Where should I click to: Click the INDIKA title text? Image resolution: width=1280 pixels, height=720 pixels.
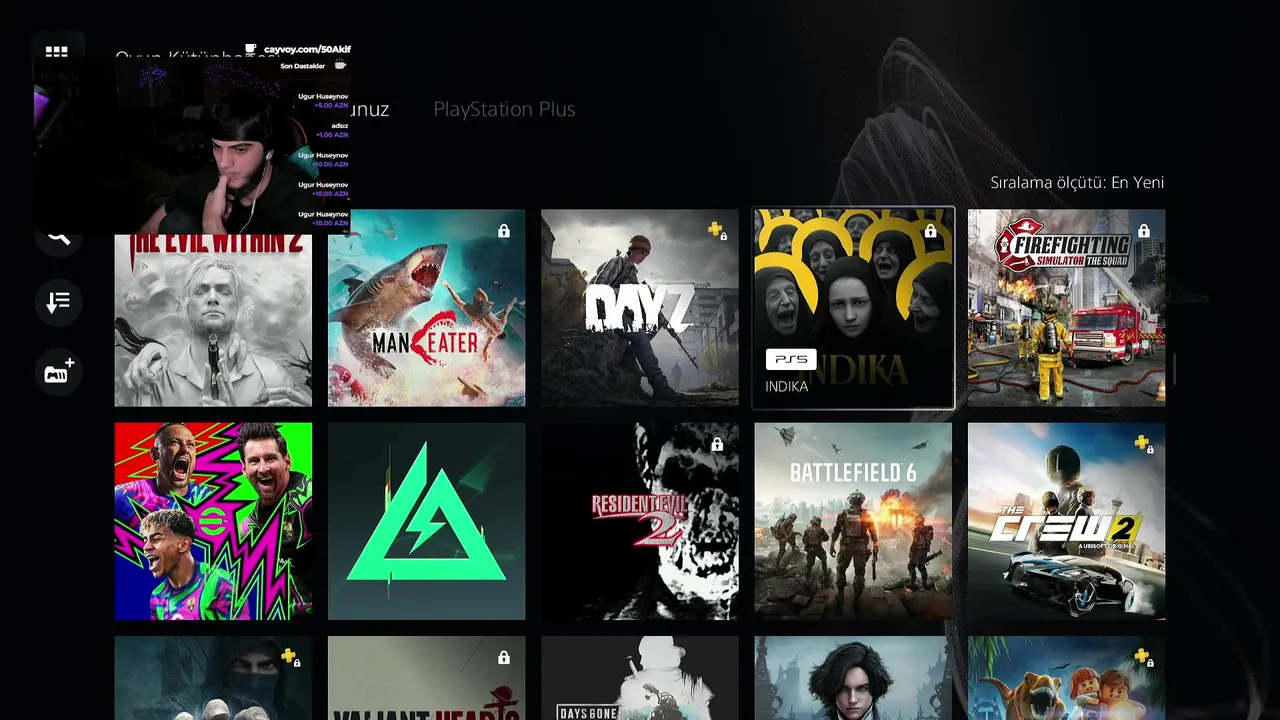[x=787, y=387]
